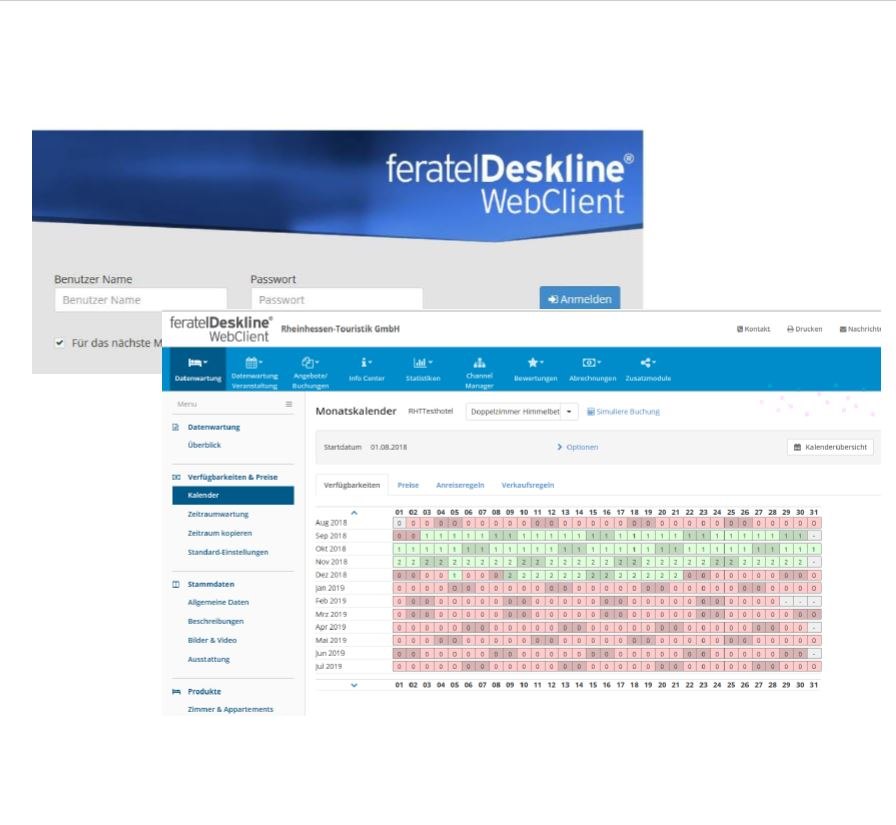Screen dimensions: 896x825
Task: Click the Simuliere Buchung link
Action: pyautogui.click(x=623, y=411)
